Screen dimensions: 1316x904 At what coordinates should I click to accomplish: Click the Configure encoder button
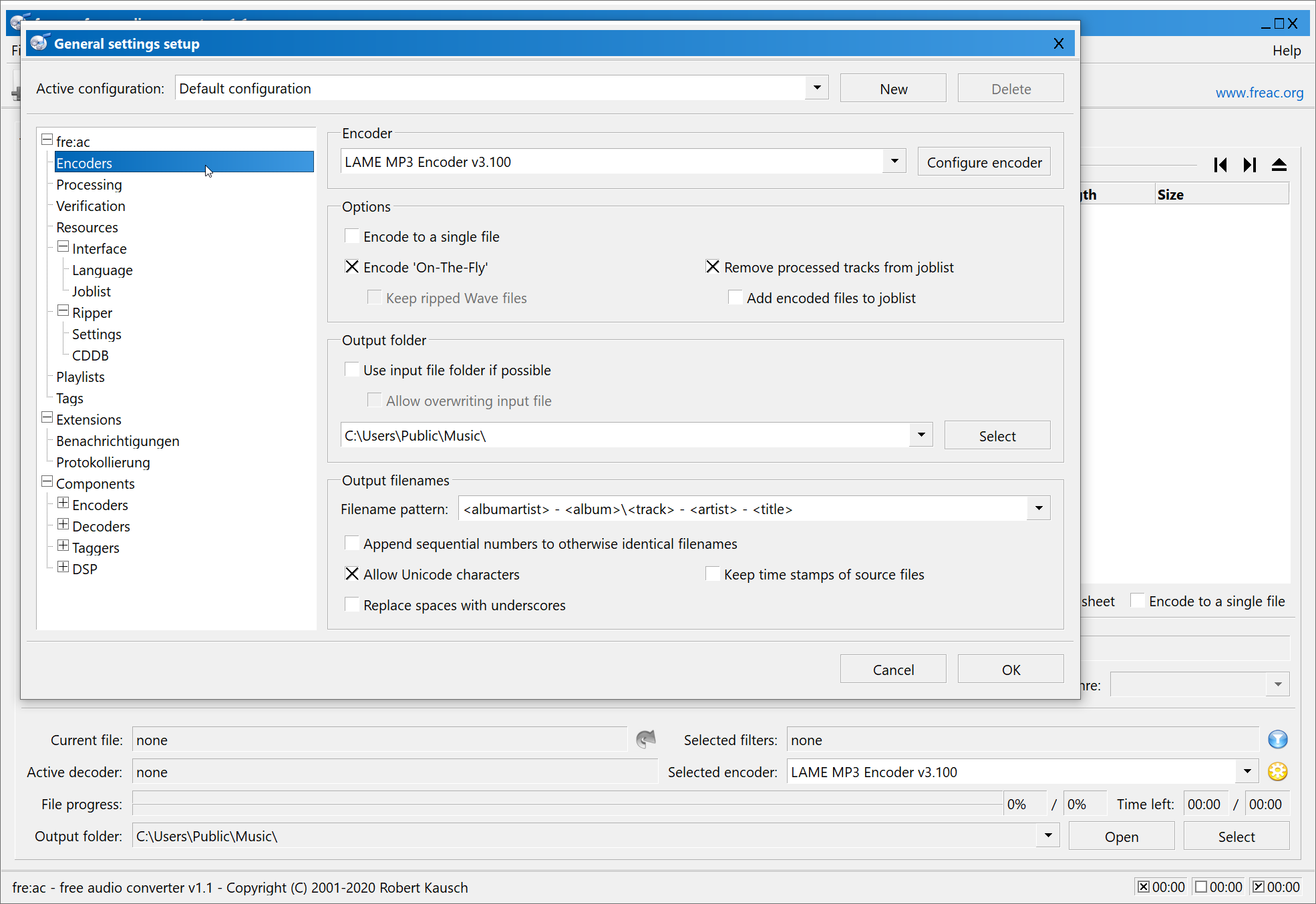click(984, 162)
